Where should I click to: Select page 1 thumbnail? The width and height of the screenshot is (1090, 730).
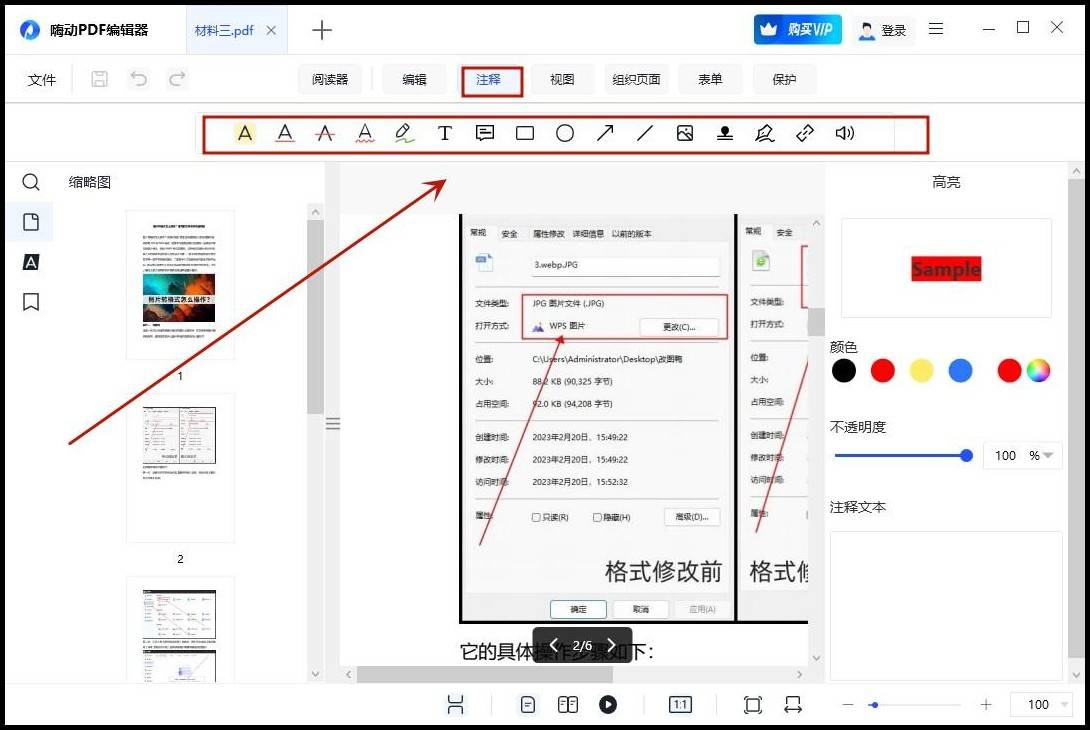[180, 285]
